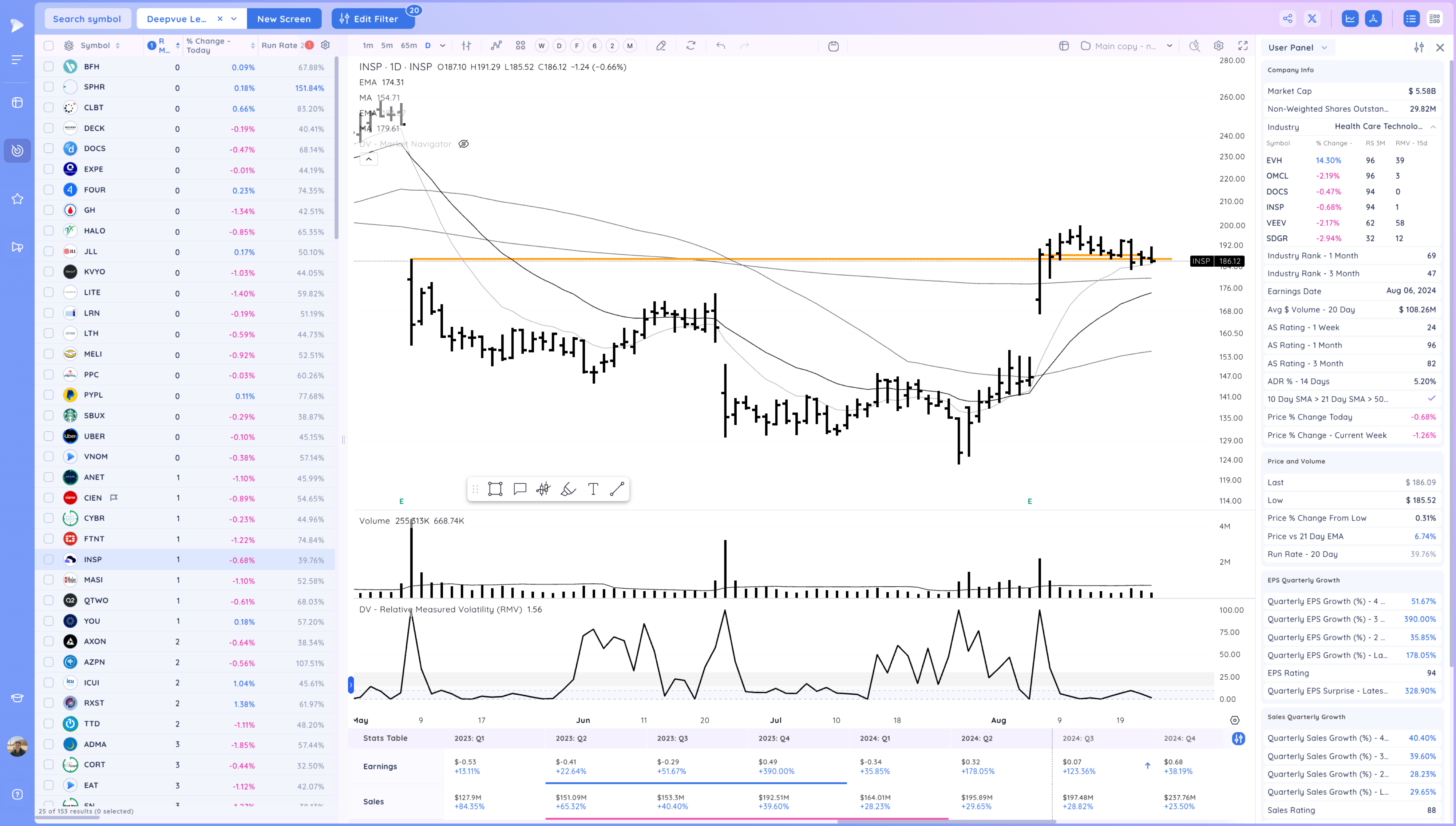The image size is (1456, 826).
Task: Select the 65m timeframe
Action: click(x=408, y=46)
